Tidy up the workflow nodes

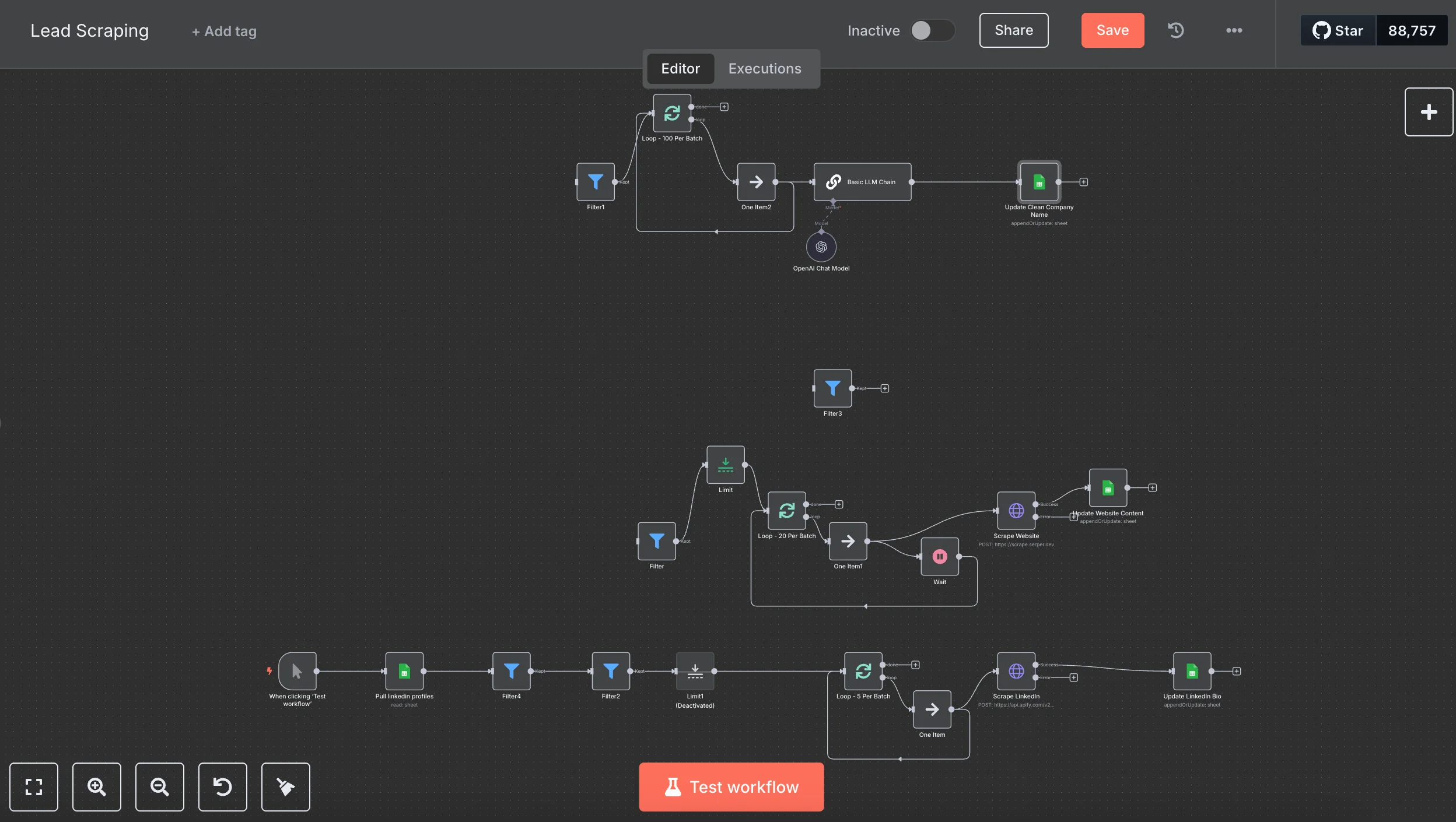(286, 787)
